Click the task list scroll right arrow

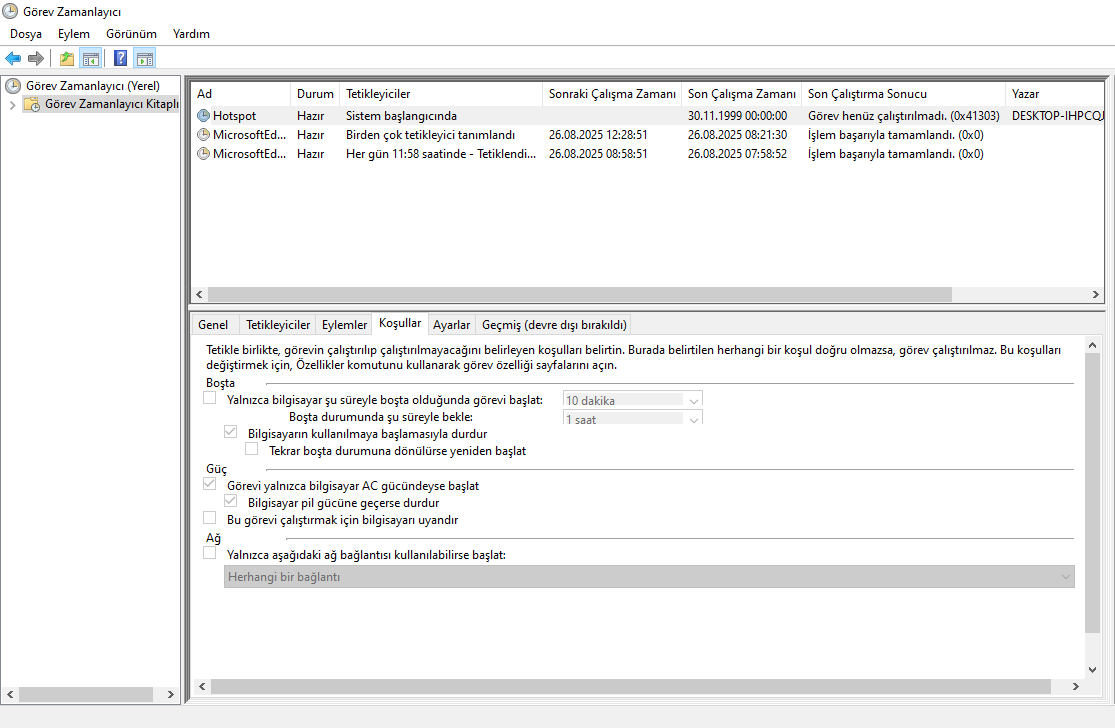click(1096, 294)
